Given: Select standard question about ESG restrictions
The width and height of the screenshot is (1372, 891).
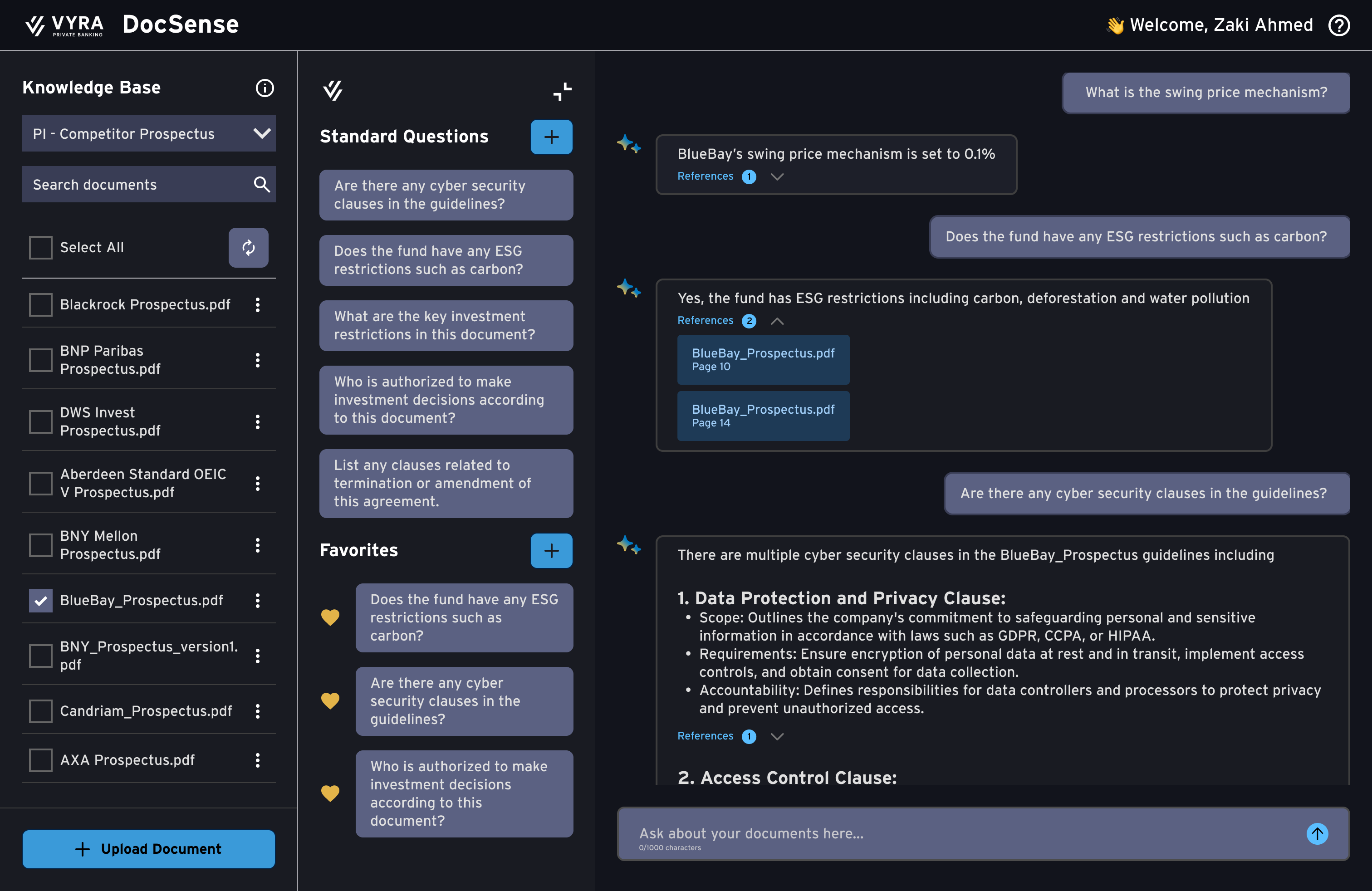Looking at the screenshot, I should pyautogui.click(x=446, y=260).
